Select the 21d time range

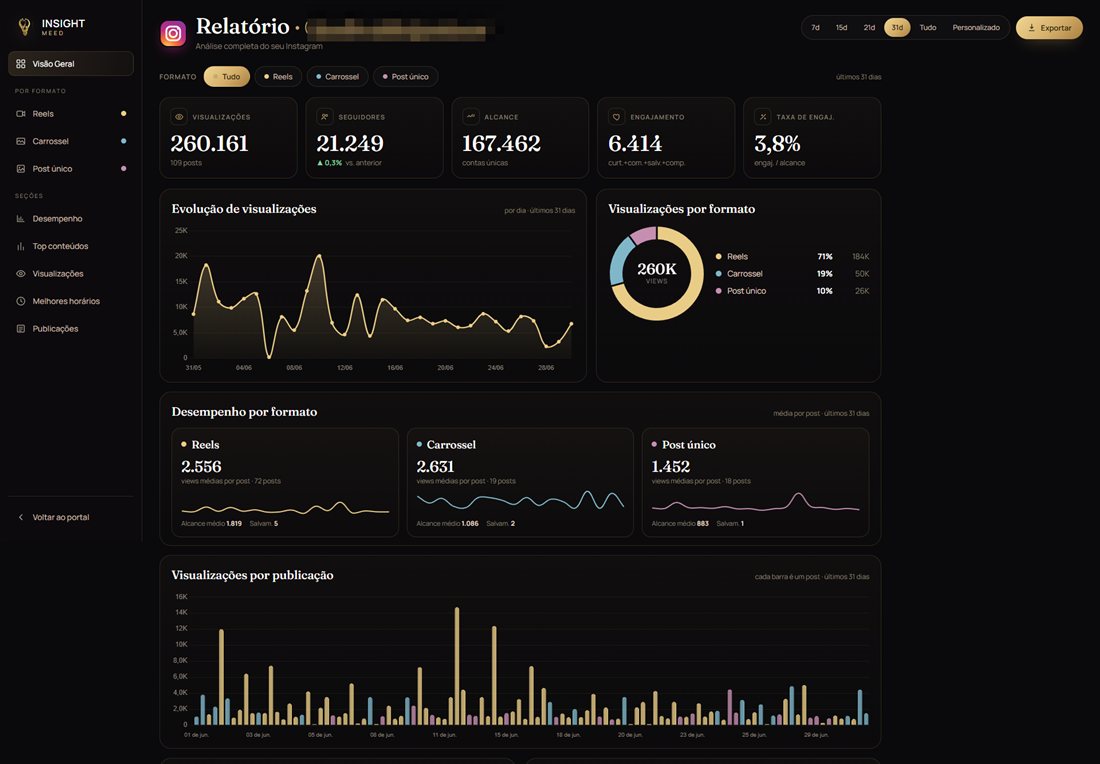(x=869, y=27)
